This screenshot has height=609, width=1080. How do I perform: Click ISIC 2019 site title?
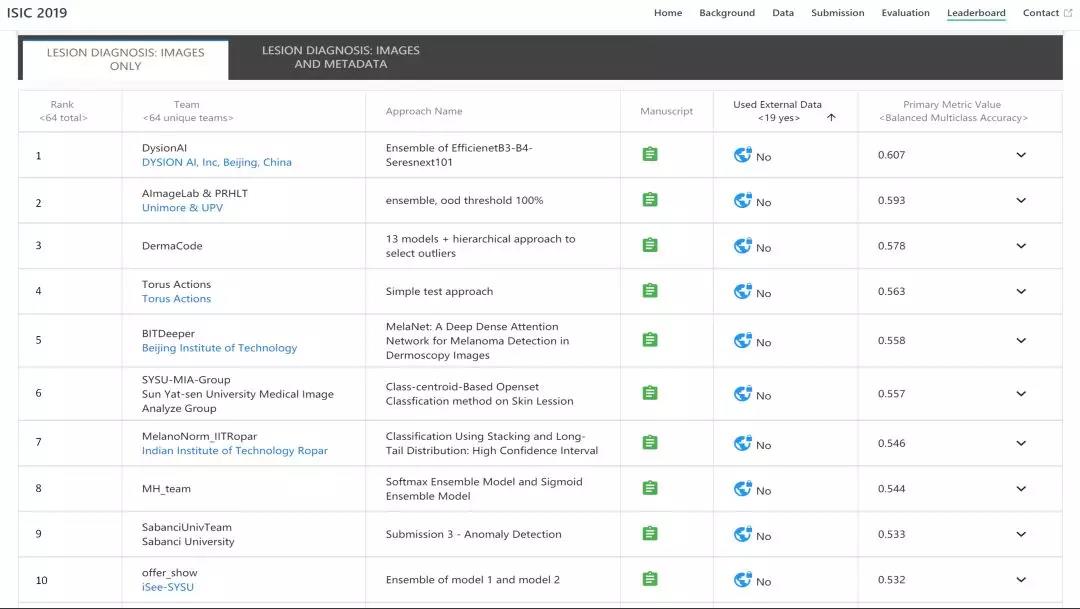[37, 13]
